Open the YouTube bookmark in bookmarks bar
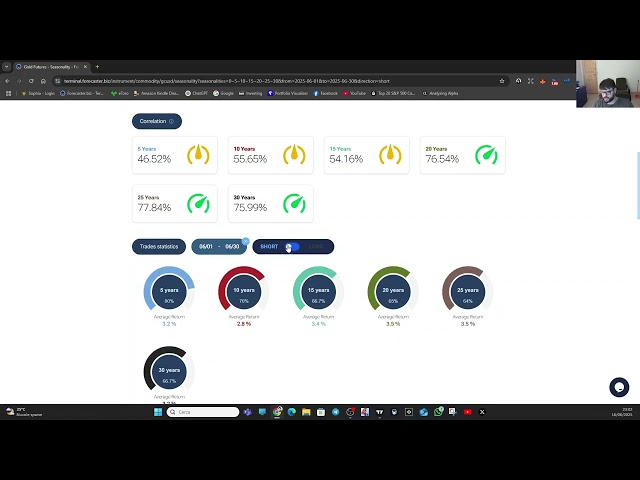Image resolution: width=640 pixels, height=480 pixels. (352, 93)
